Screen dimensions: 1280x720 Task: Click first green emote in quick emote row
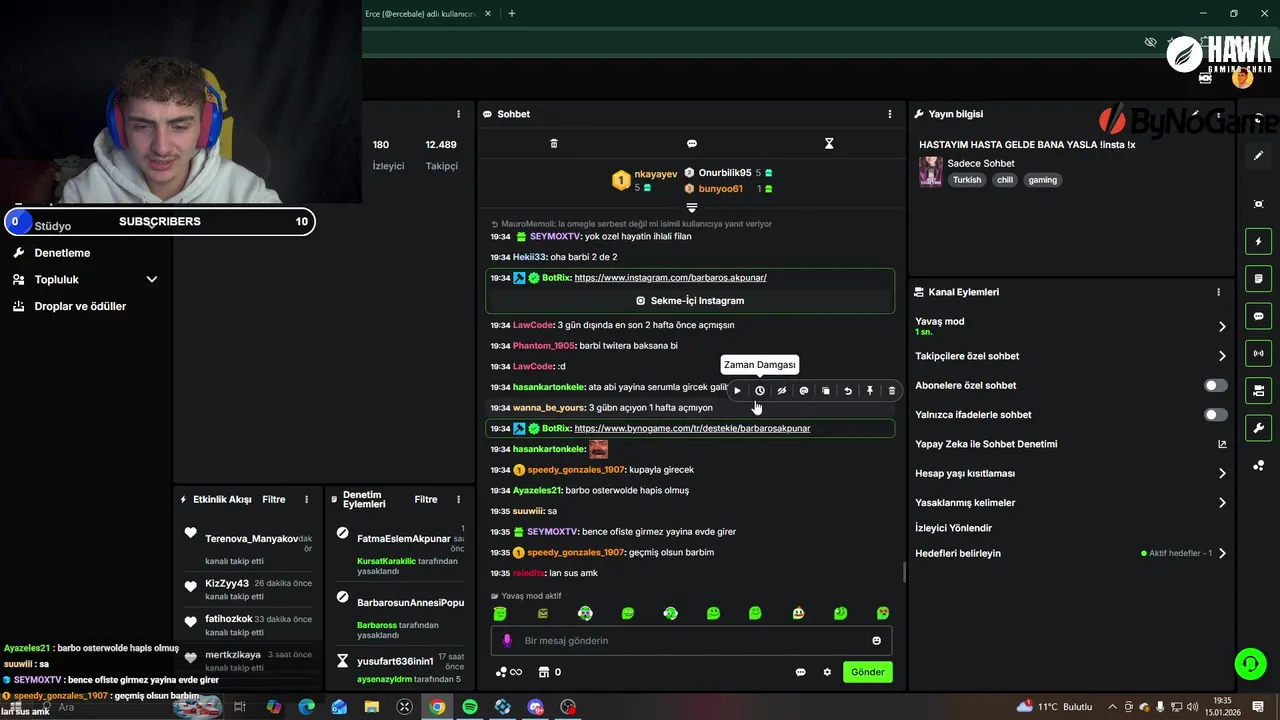pos(500,613)
